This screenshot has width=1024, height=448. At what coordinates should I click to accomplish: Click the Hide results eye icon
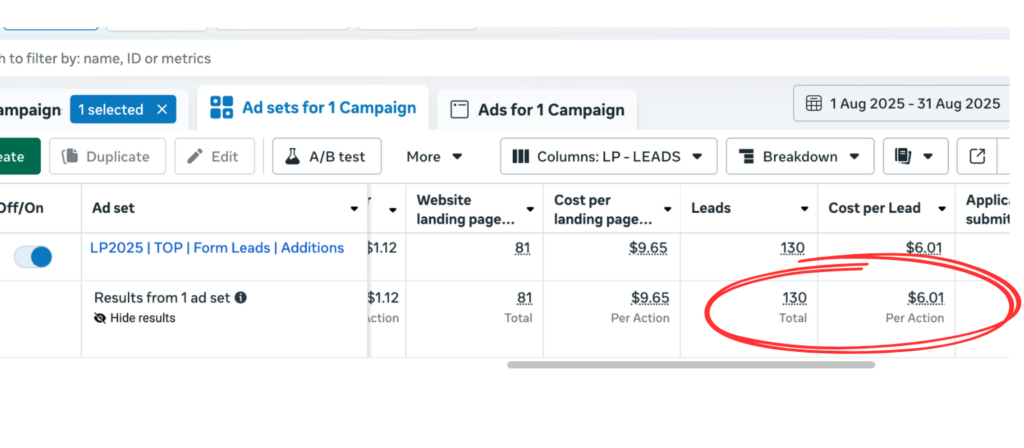(x=100, y=318)
